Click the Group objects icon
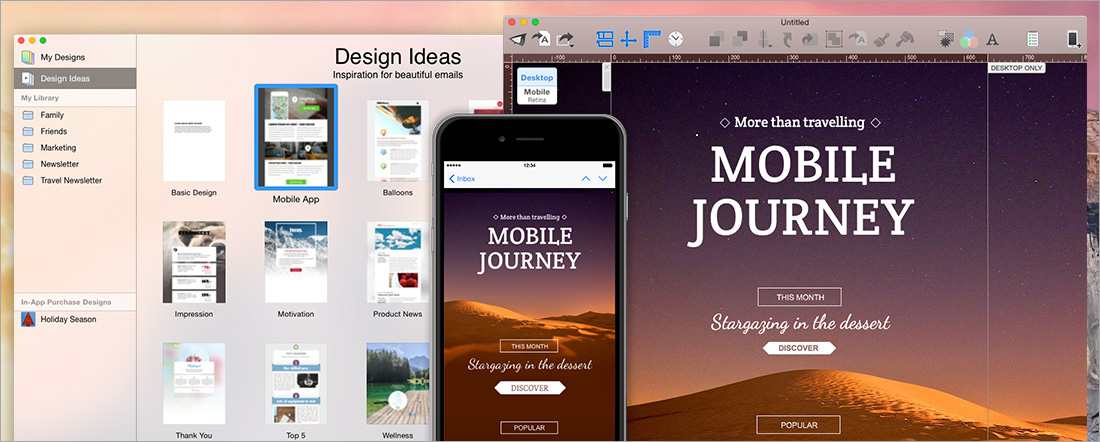1100x442 pixels. (x=833, y=39)
